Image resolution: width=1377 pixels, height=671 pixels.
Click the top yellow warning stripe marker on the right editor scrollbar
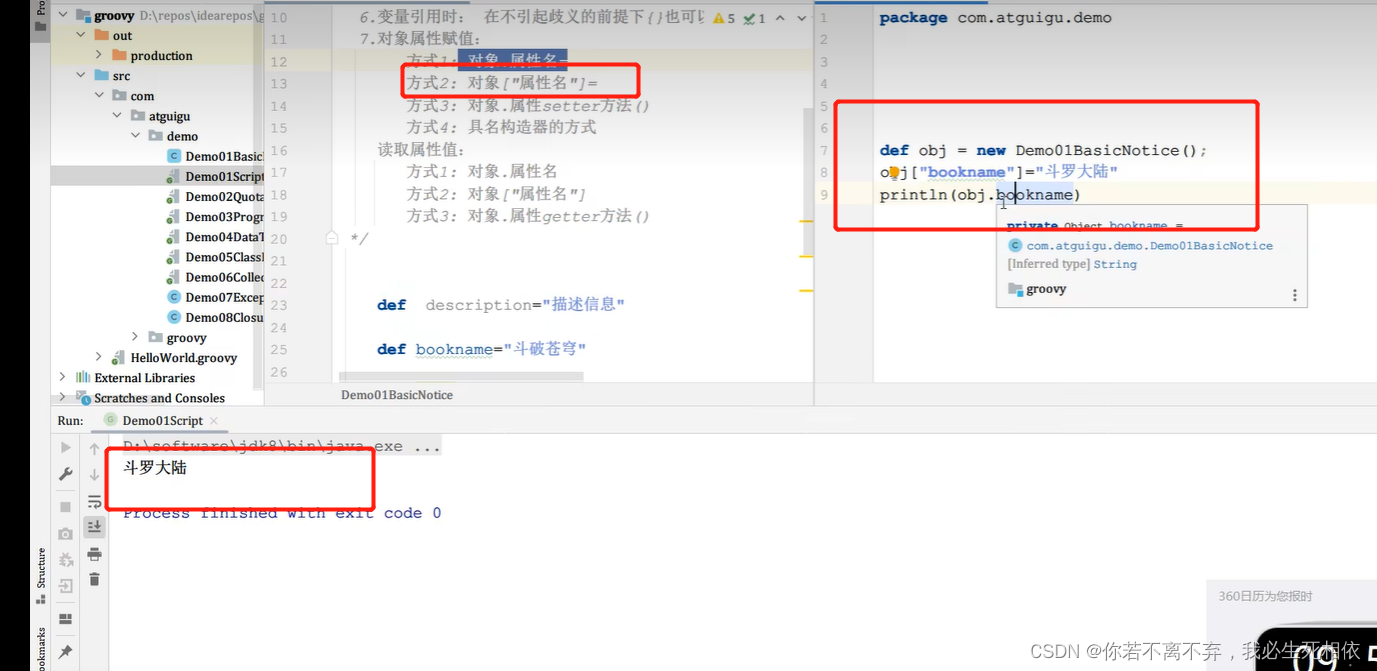pos(806,219)
